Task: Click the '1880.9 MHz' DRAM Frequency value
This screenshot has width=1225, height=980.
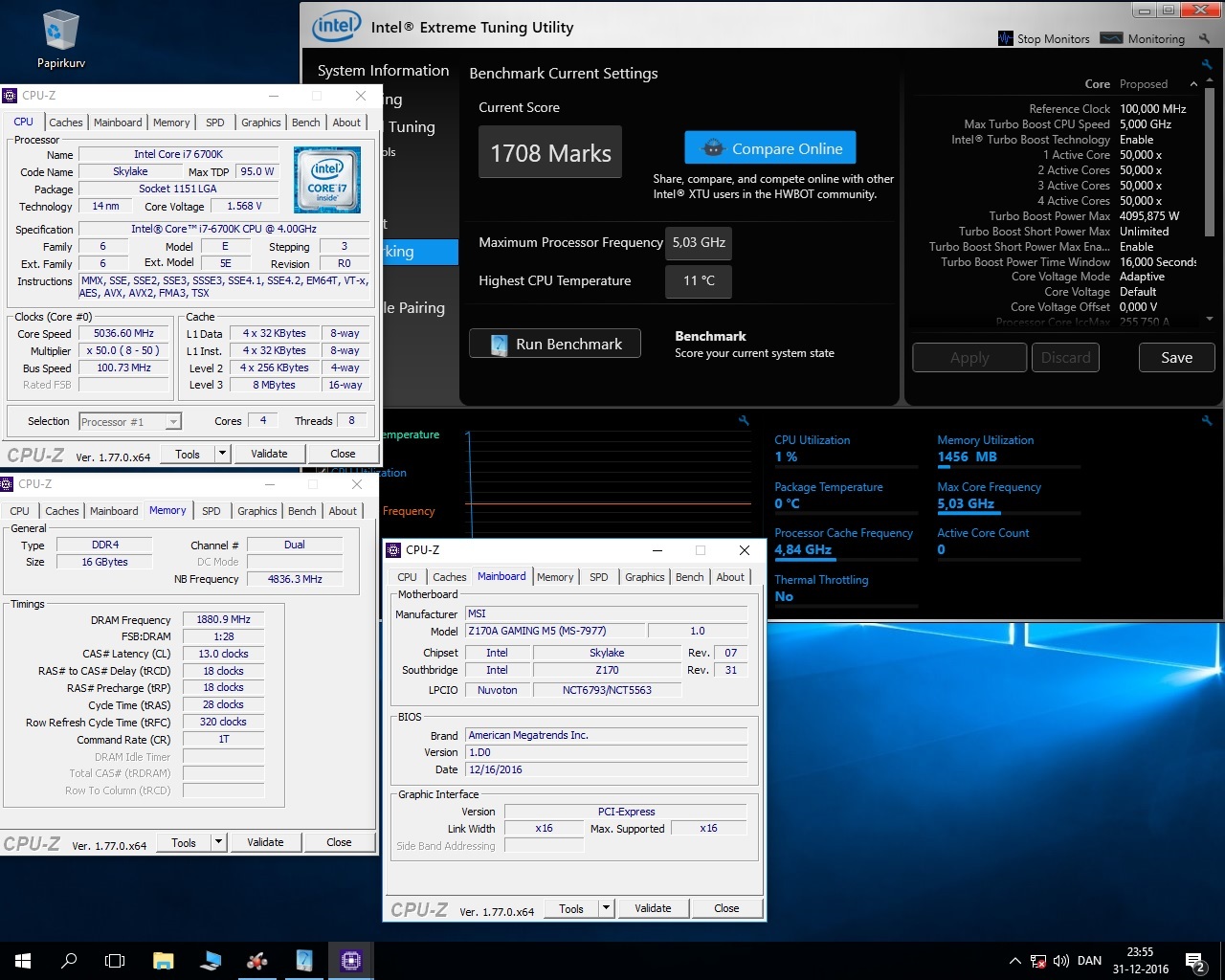Action: tap(223, 620)
